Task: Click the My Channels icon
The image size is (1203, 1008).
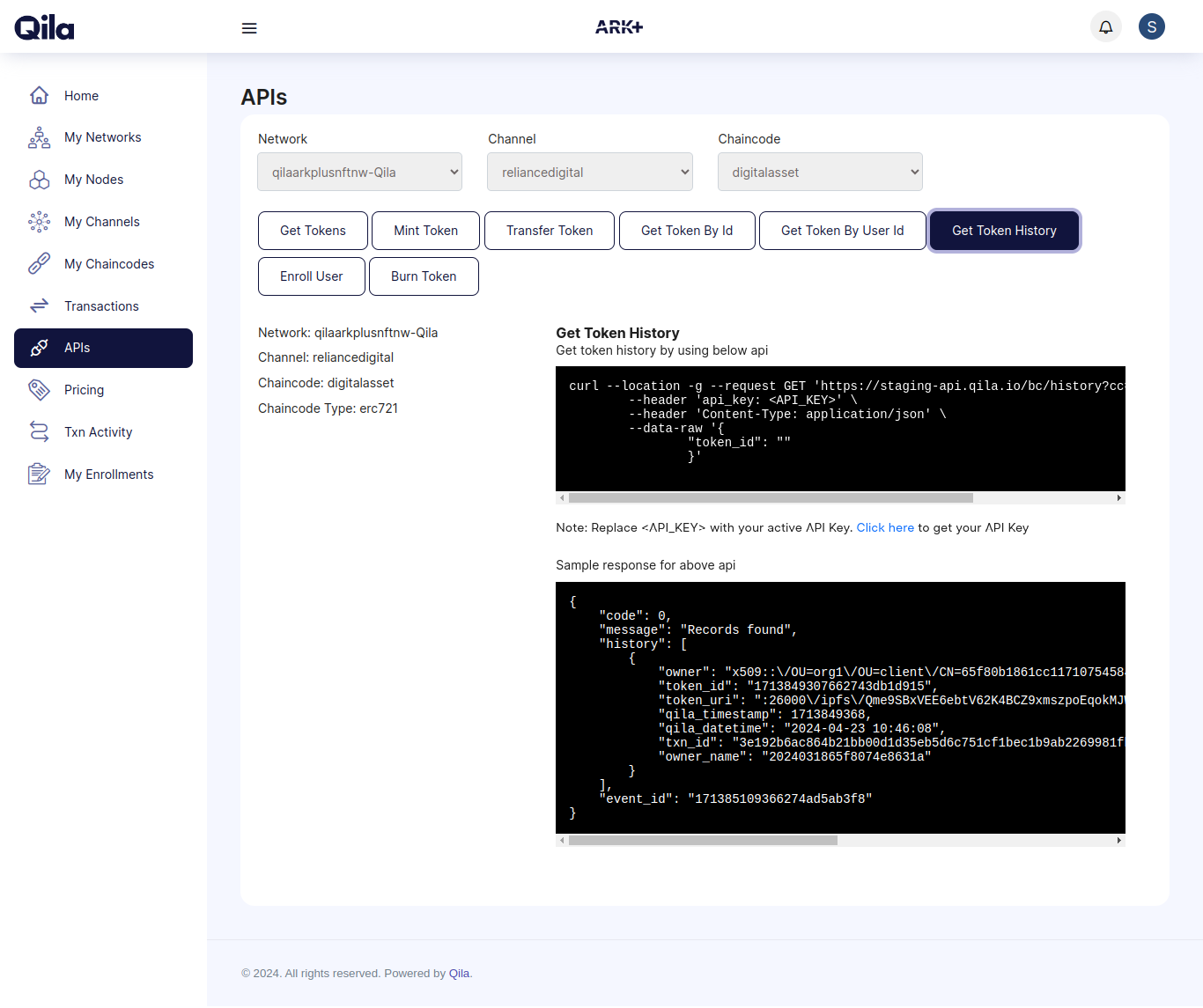Action: pyautogui.click(x=39, y=222)
